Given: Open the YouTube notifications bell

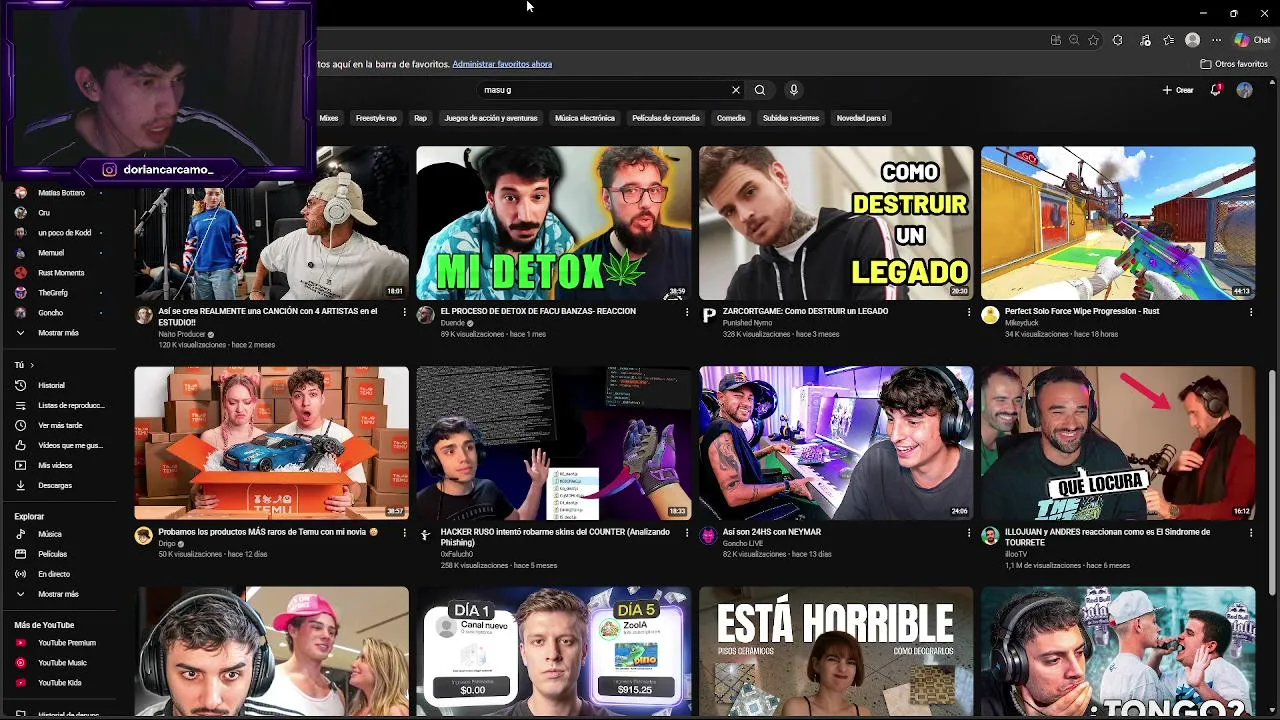Looking at the screenshot, I should click(x=1216, y=90).
